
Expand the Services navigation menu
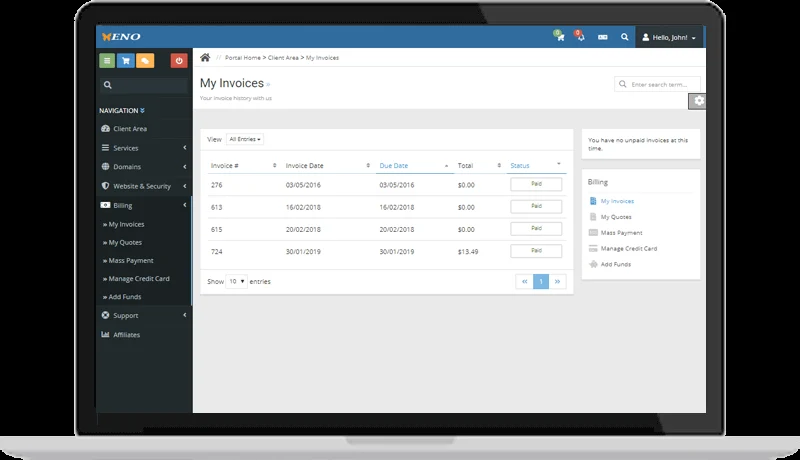[x=144, y=148]
